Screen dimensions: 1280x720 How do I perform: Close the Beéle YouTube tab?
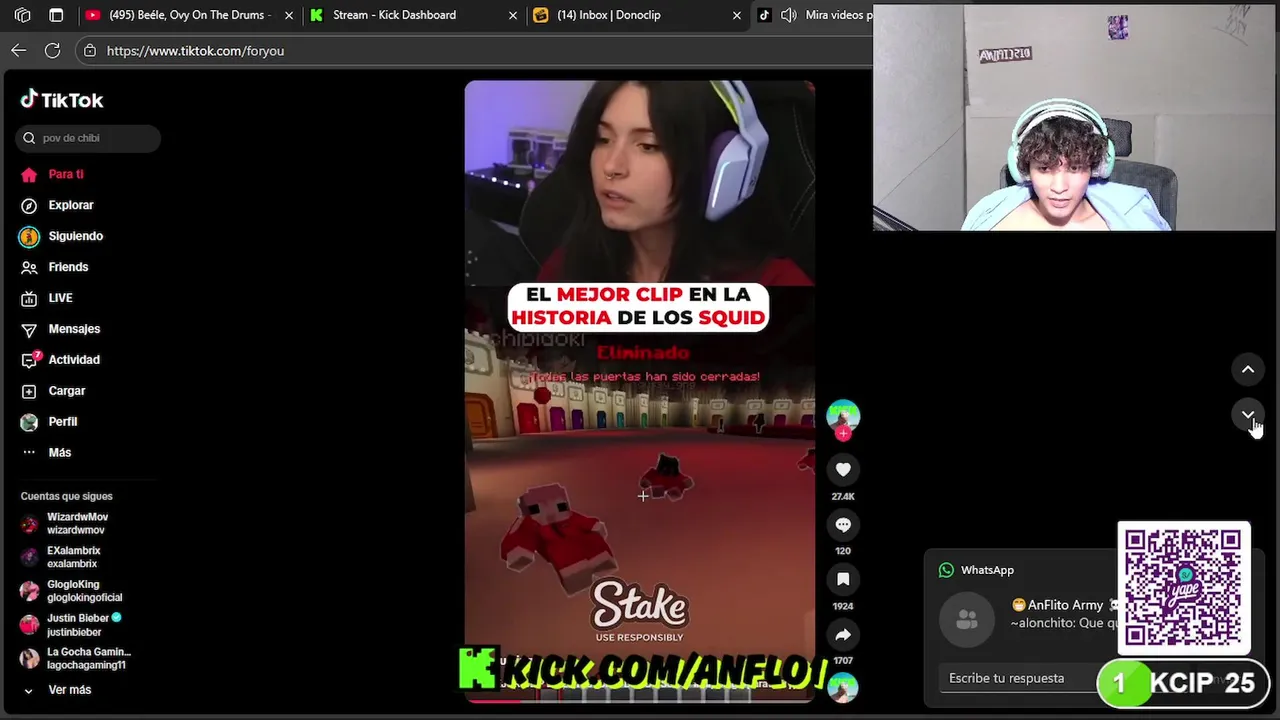click(289, 15)
